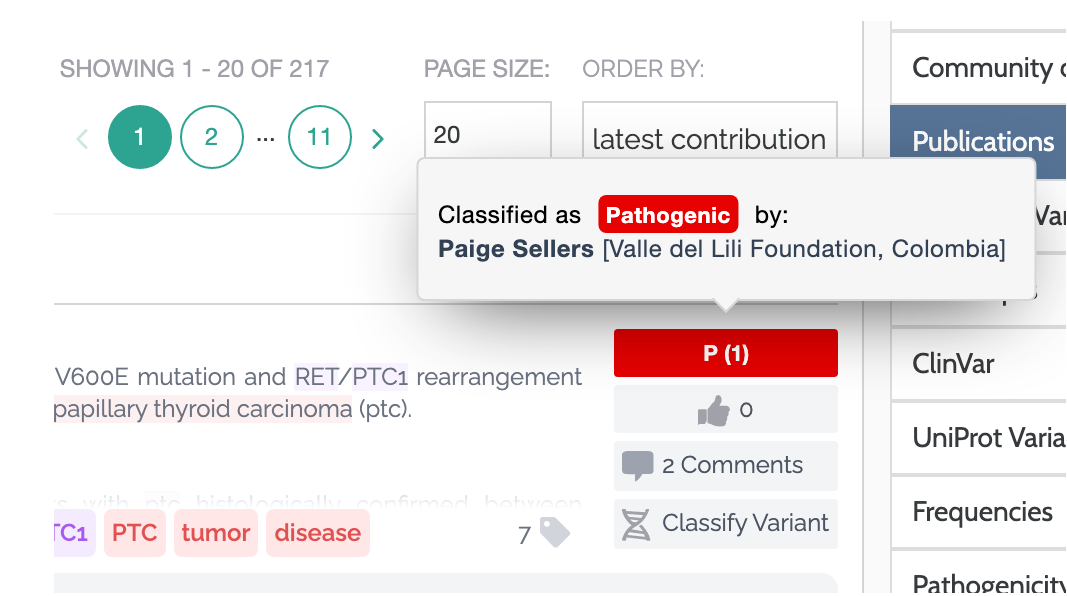The image size is (1067, 596).
Task: Open the page size dropdown showing 20
Action: pos(487,136)
